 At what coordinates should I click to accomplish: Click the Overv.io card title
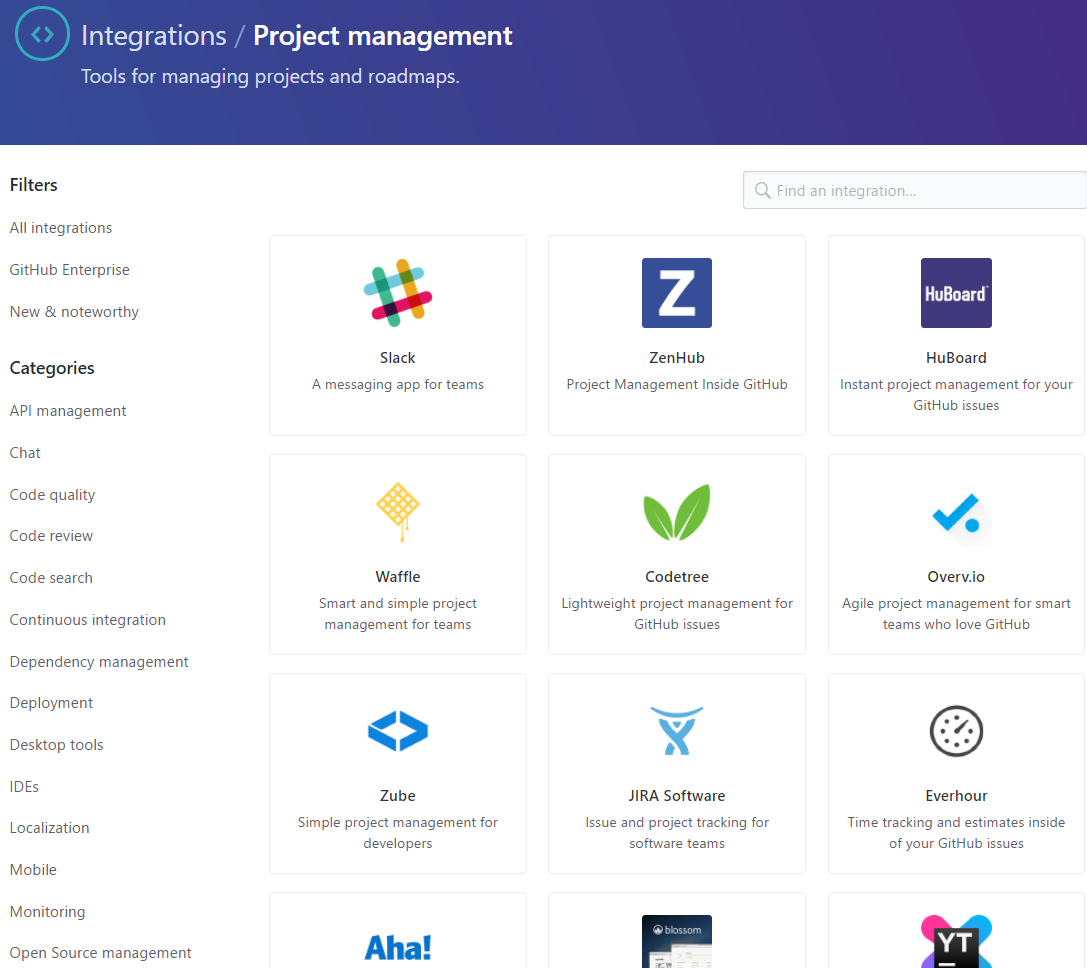(956, 577)
